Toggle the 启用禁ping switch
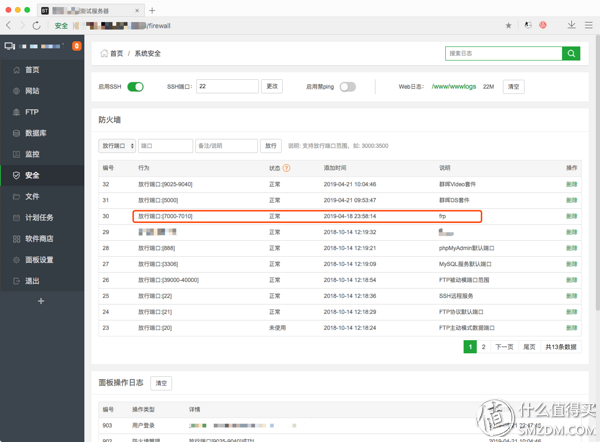 coord(348,87)
